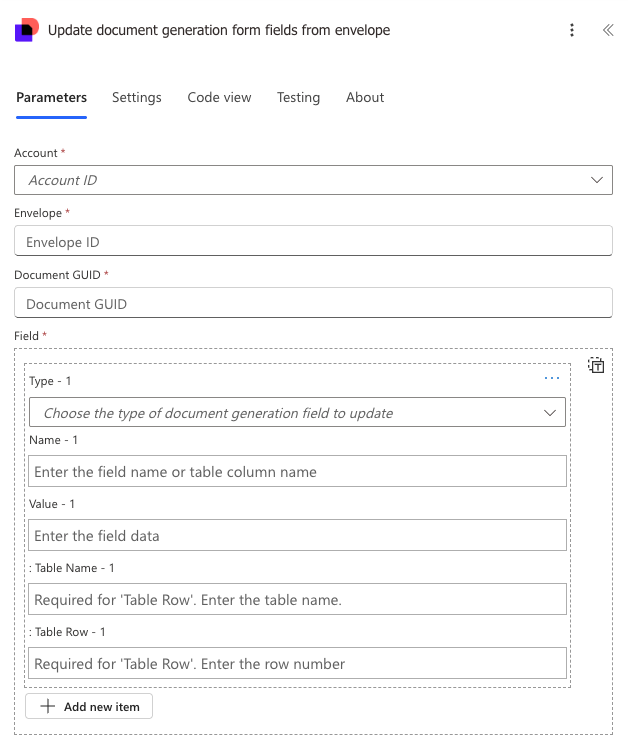Select the Parameters tab

click(x=52, y=97)
